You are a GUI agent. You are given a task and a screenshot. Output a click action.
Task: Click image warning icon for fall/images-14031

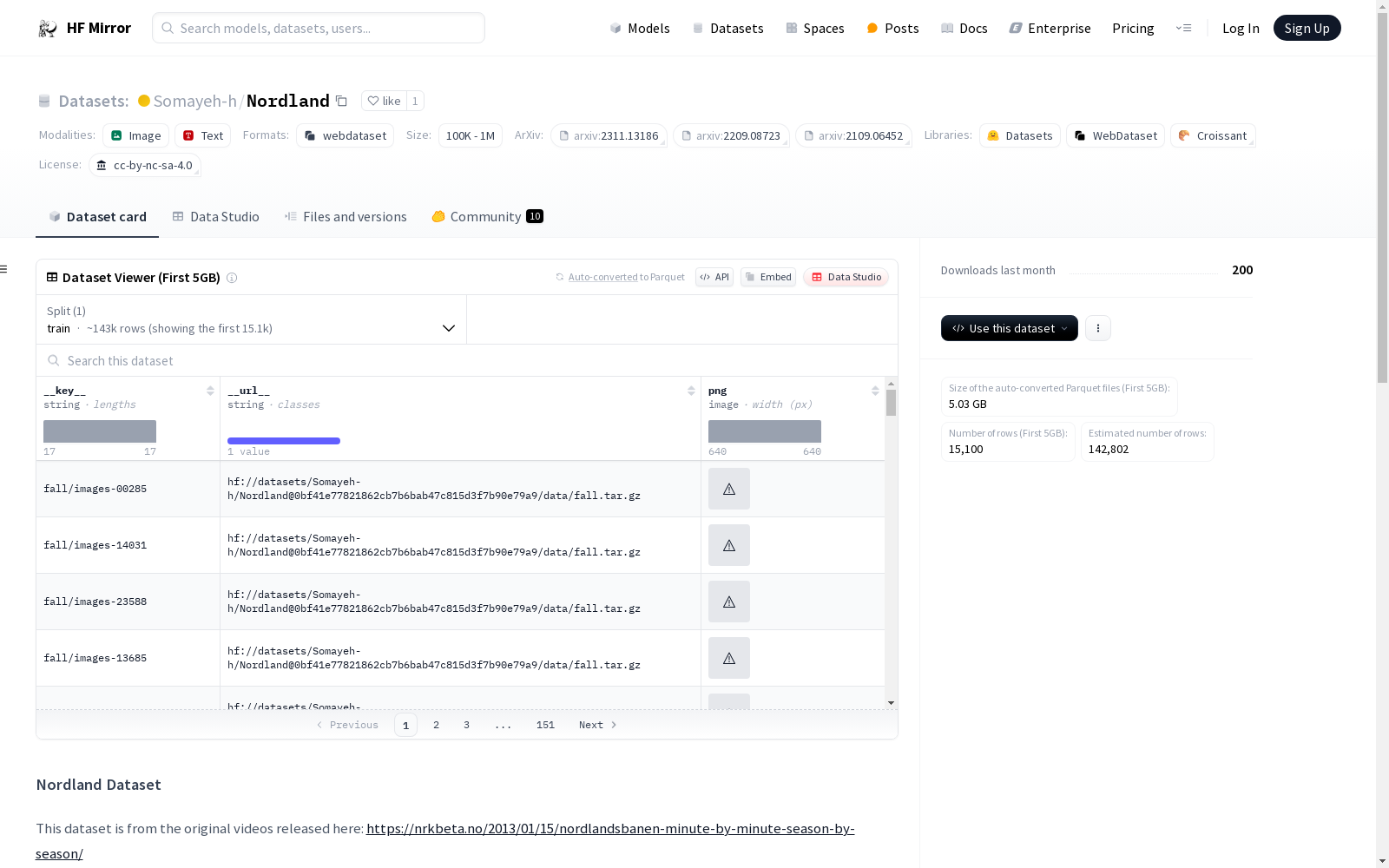coord(729,545)
